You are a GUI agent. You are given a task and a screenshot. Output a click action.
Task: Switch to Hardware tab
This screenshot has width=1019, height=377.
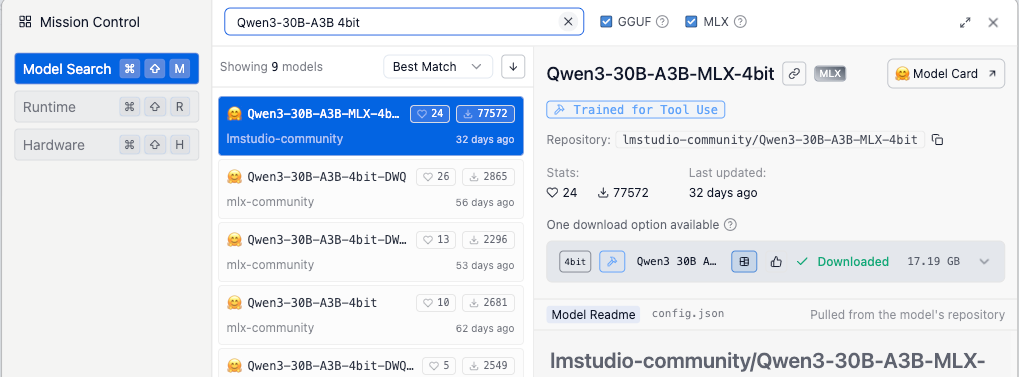click(107, 144)
